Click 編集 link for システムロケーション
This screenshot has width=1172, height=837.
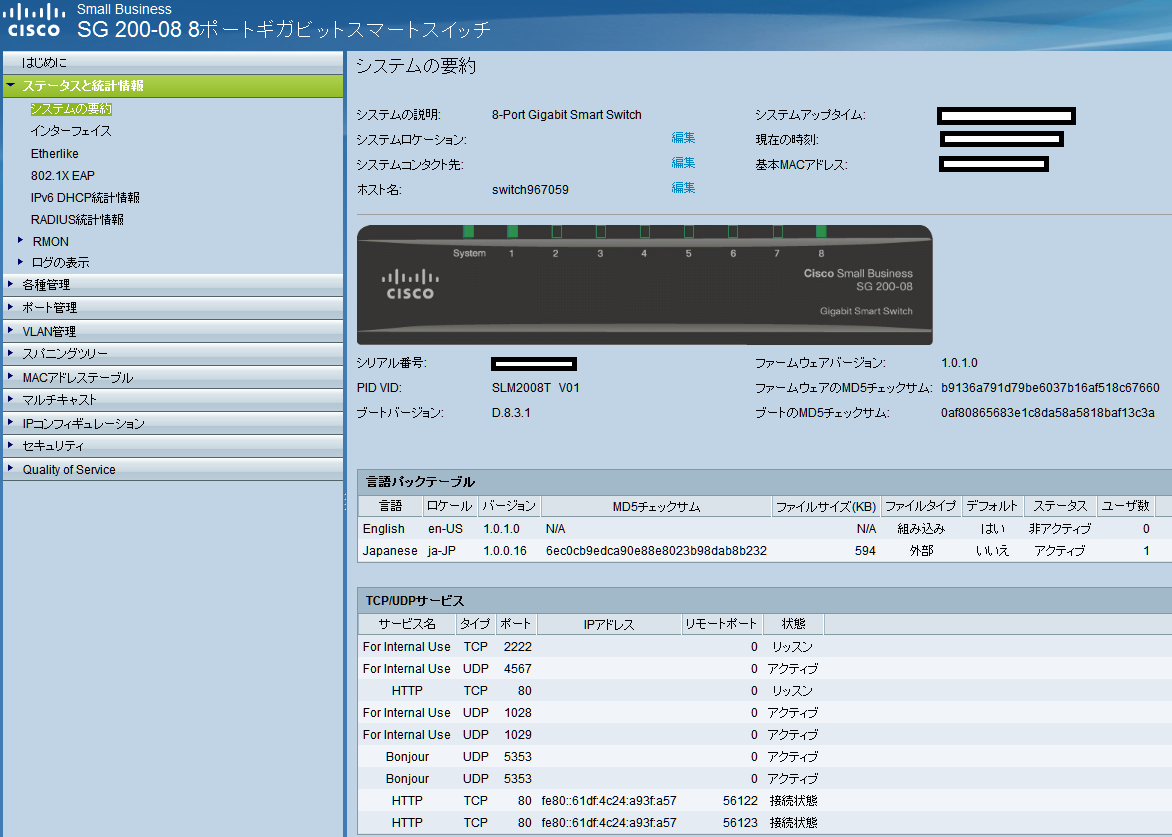683,138
